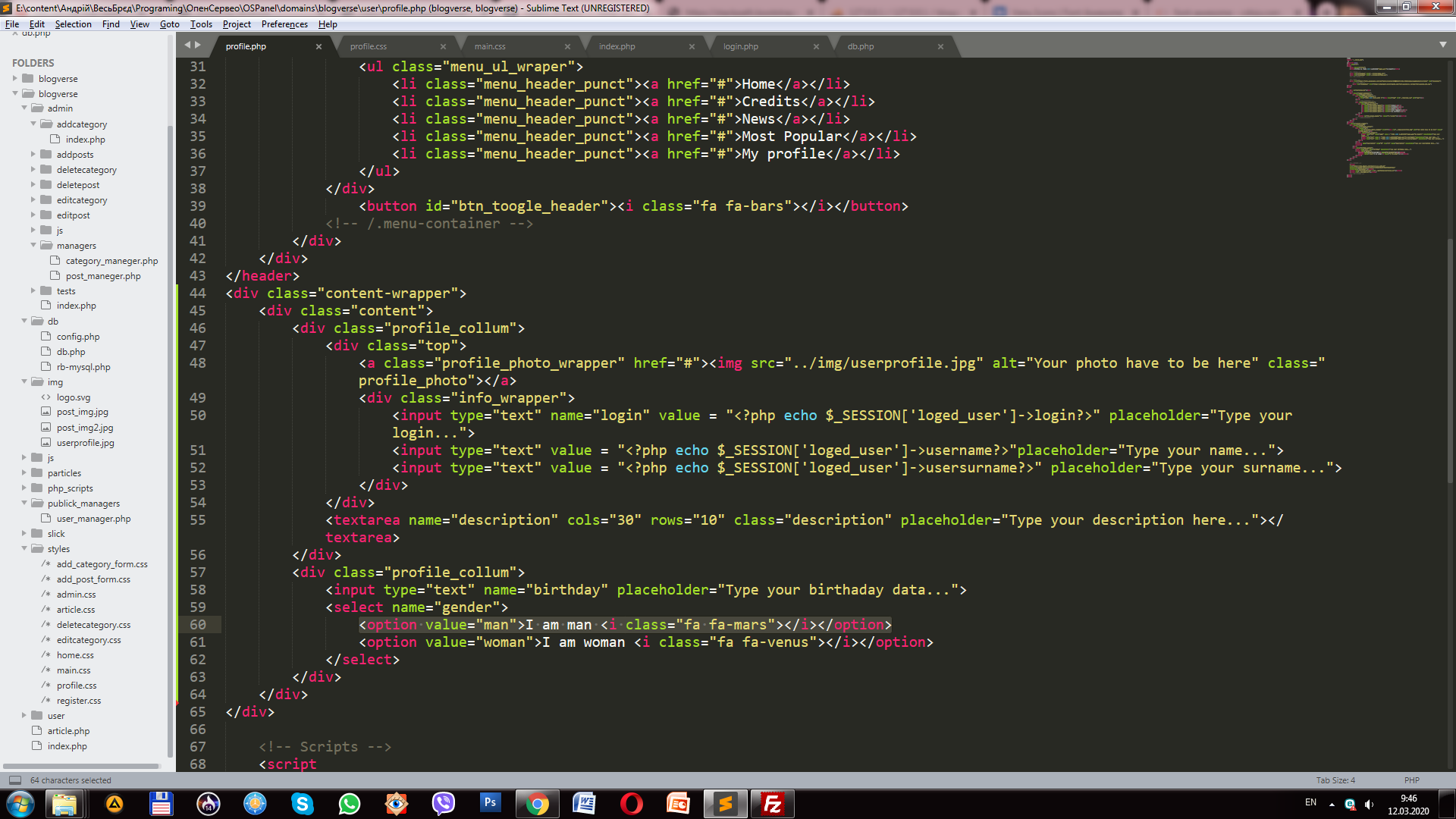Open Windows Start menu
Viewport: 1456px width, 819px height.
[20, 804]
